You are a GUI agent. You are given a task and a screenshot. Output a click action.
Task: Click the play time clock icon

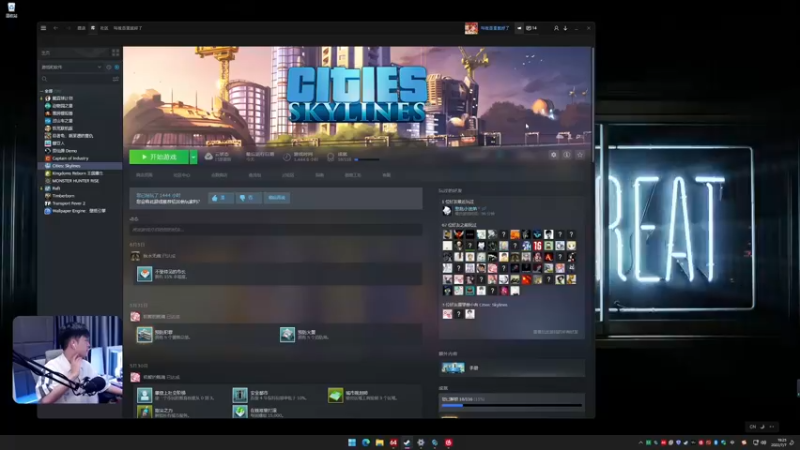287,157
